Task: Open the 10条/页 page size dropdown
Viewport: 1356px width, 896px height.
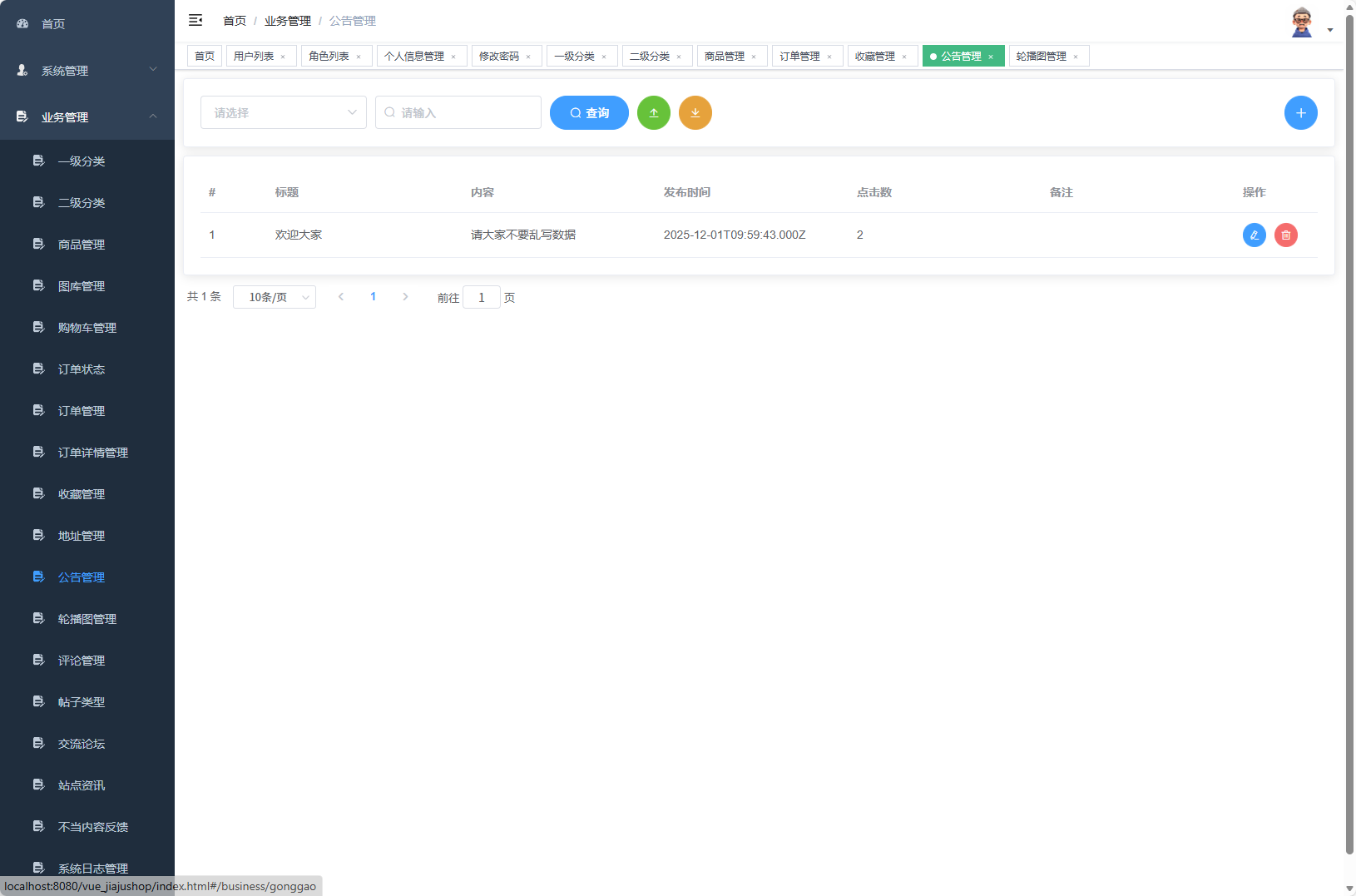Action: coord(275,296)
